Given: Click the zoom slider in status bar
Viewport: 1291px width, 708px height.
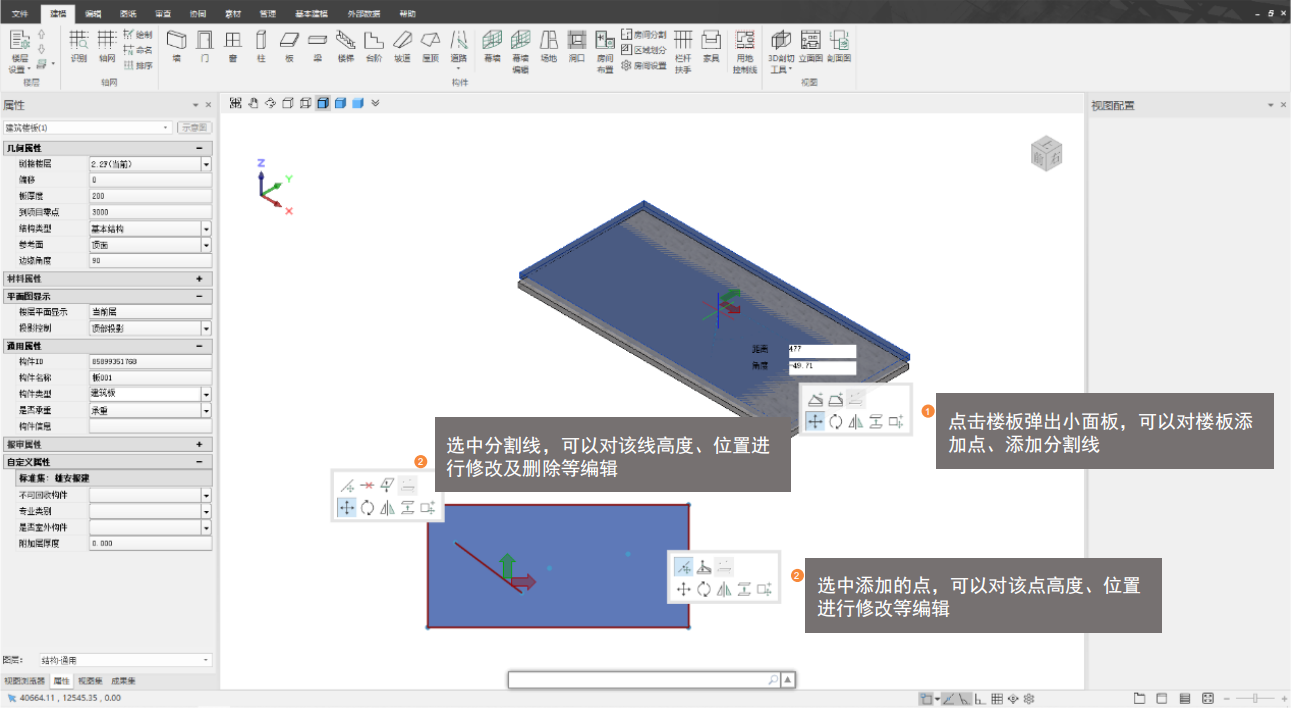Looking at the screenshot, I should 1256,698.
